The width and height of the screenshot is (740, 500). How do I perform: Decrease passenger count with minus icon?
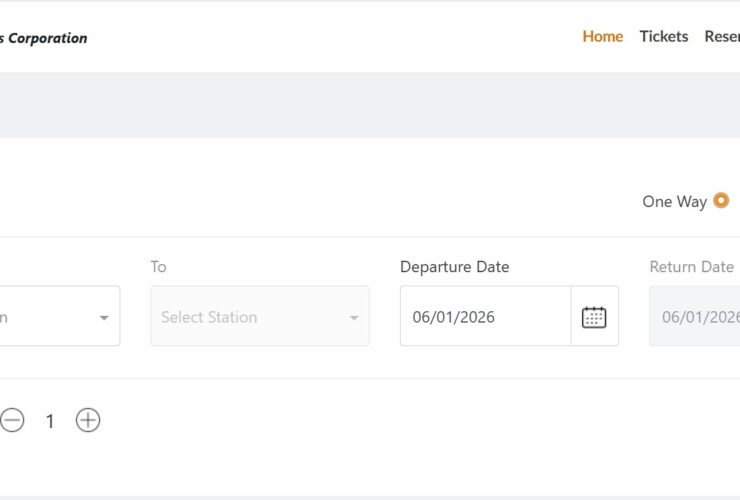[x=12, y=421]
